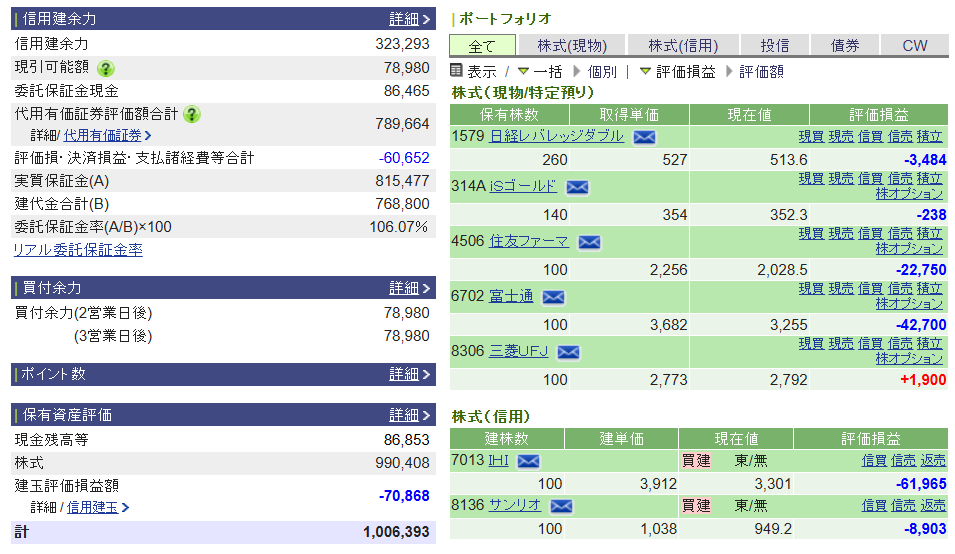955x554 pixels.
Task: Click the help icon next to 現引可能額
Action: pos(106,68)
